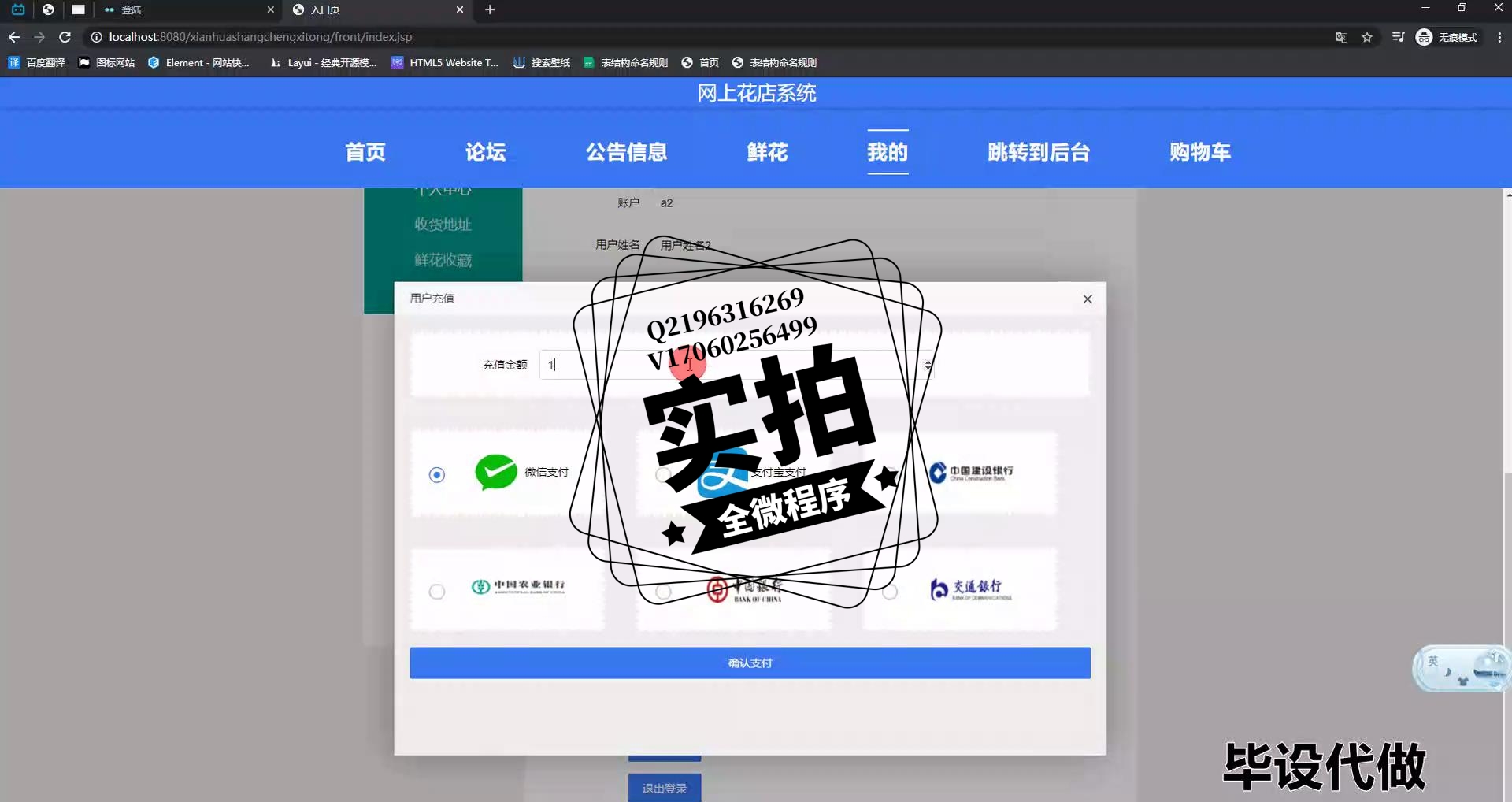The image size is (1512, 802).
Task: Close the 入口页 browser tab
Action: click(x=460, y=9)
